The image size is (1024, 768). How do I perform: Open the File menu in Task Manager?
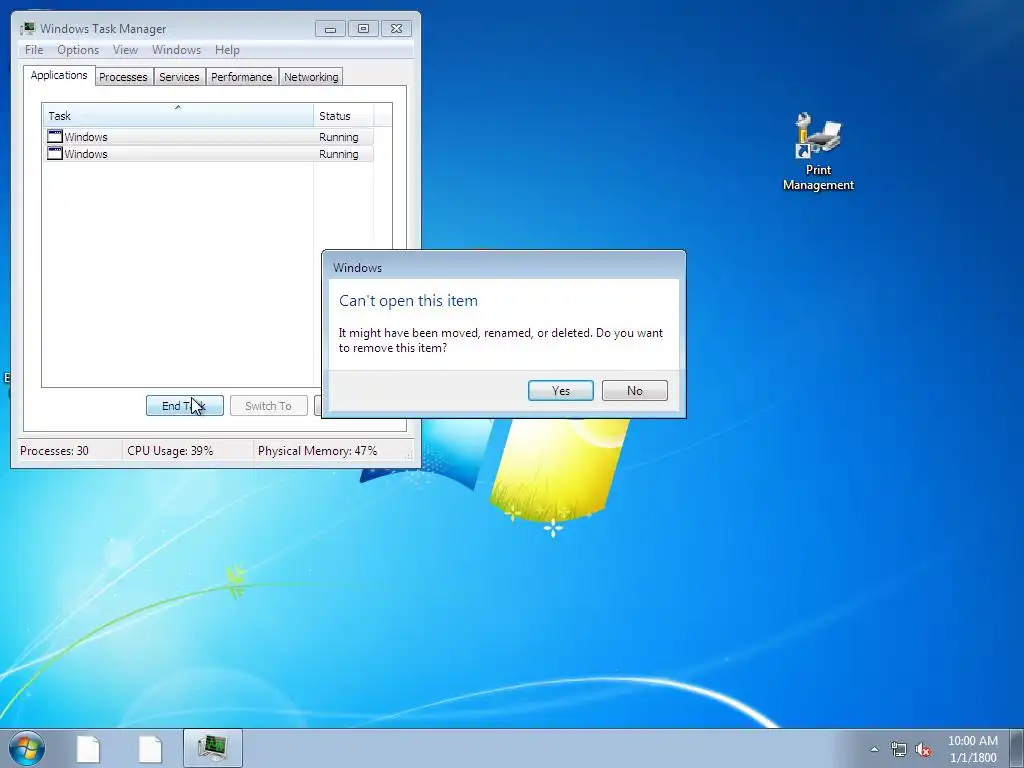point(34,50)
